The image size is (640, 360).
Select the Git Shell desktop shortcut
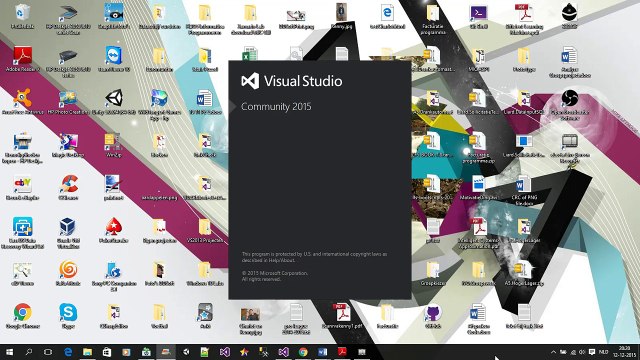pyautogui.click(x=478, y=16)
